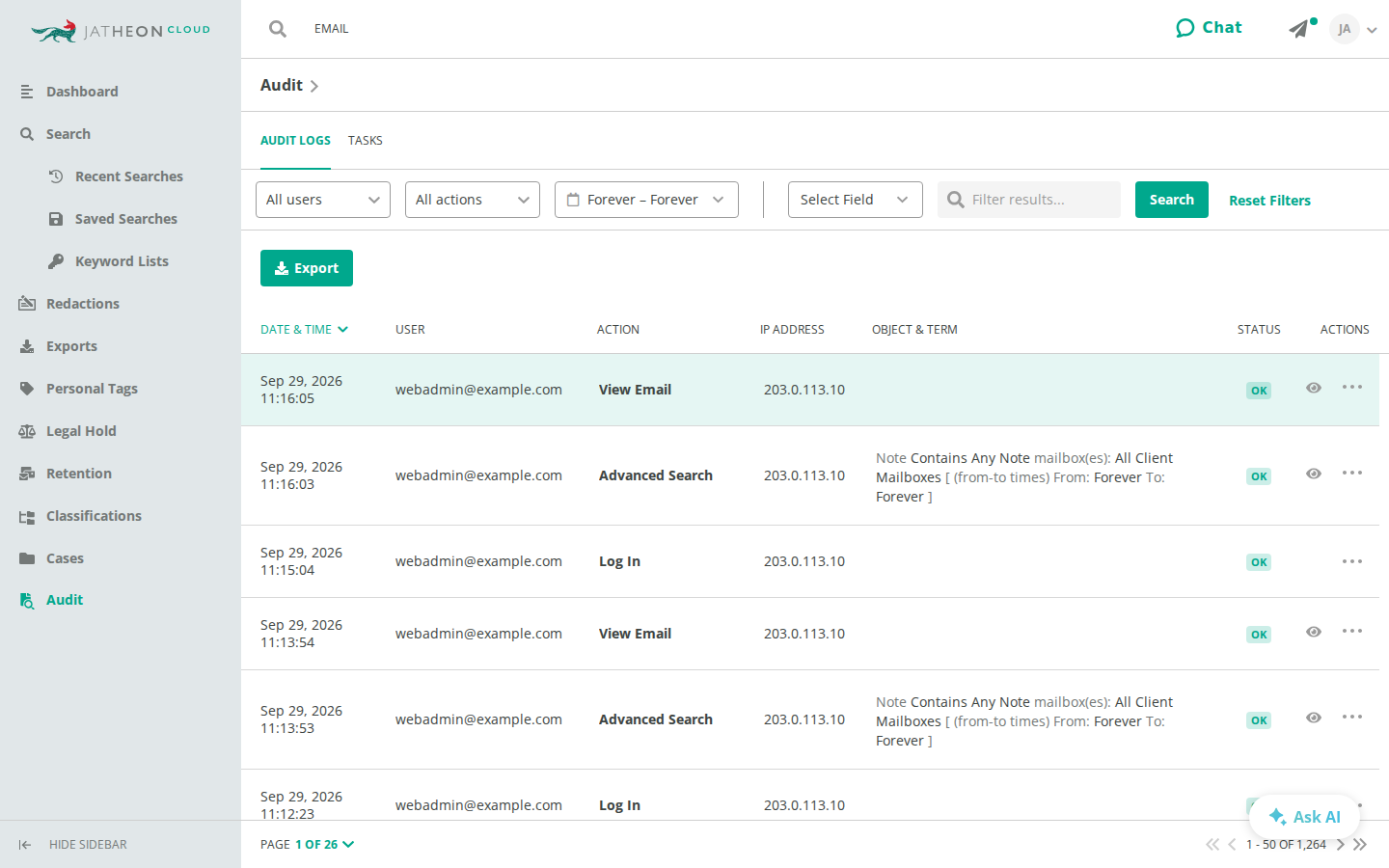The height and width of the screenshot is (868, 1389).
Task: Open Legal Hold in the sidebar
Action: pyautogui.click(x=81, y=431)
